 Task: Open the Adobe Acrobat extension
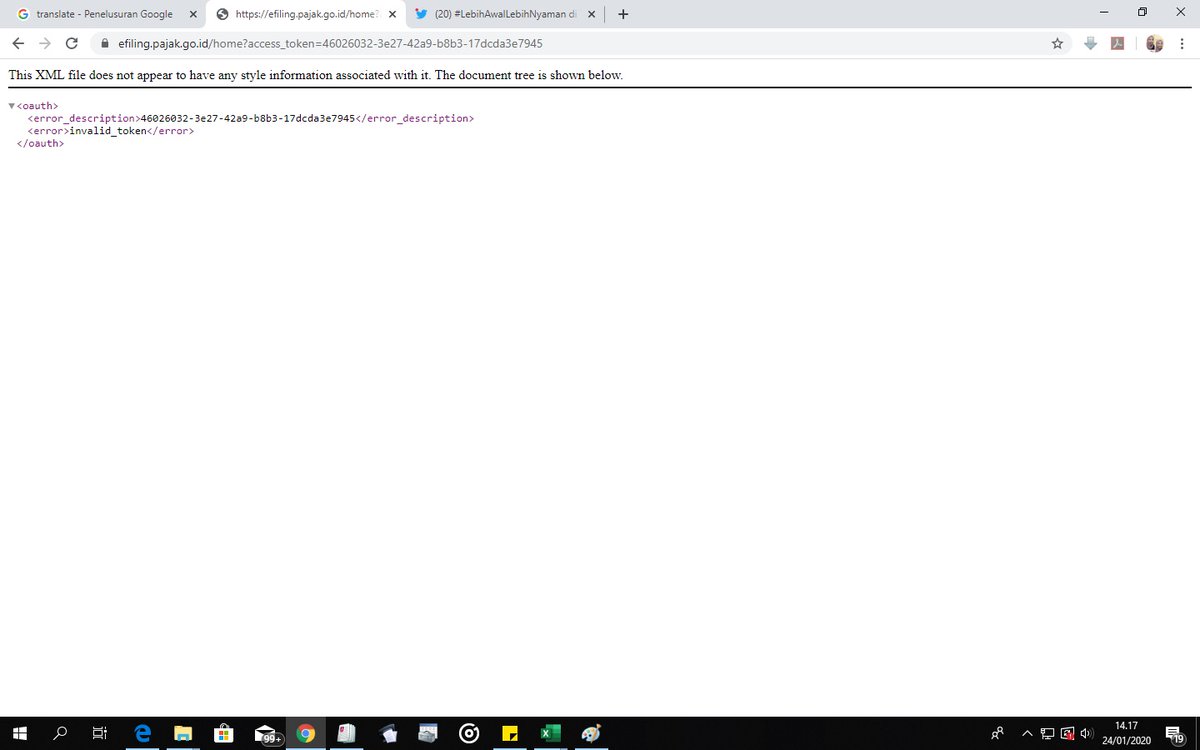(1118, 43)
